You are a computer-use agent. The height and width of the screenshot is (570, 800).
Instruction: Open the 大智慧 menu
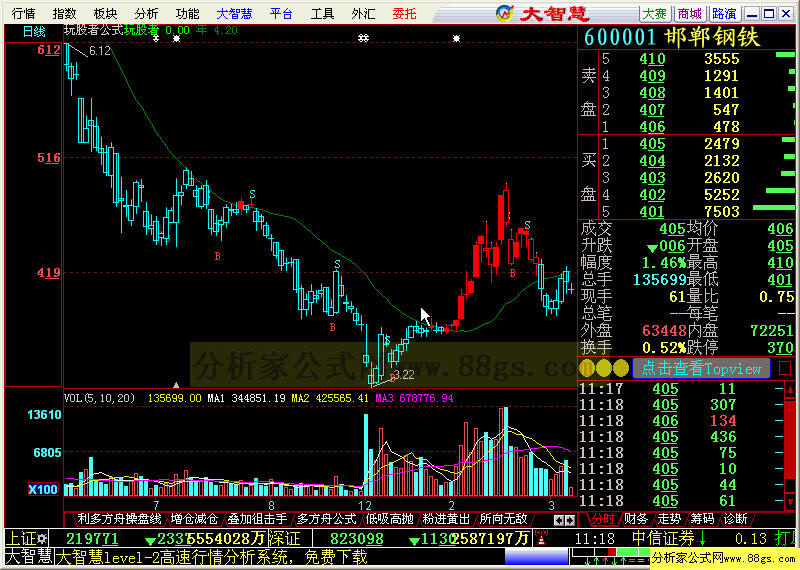click(x=234, y=13)
